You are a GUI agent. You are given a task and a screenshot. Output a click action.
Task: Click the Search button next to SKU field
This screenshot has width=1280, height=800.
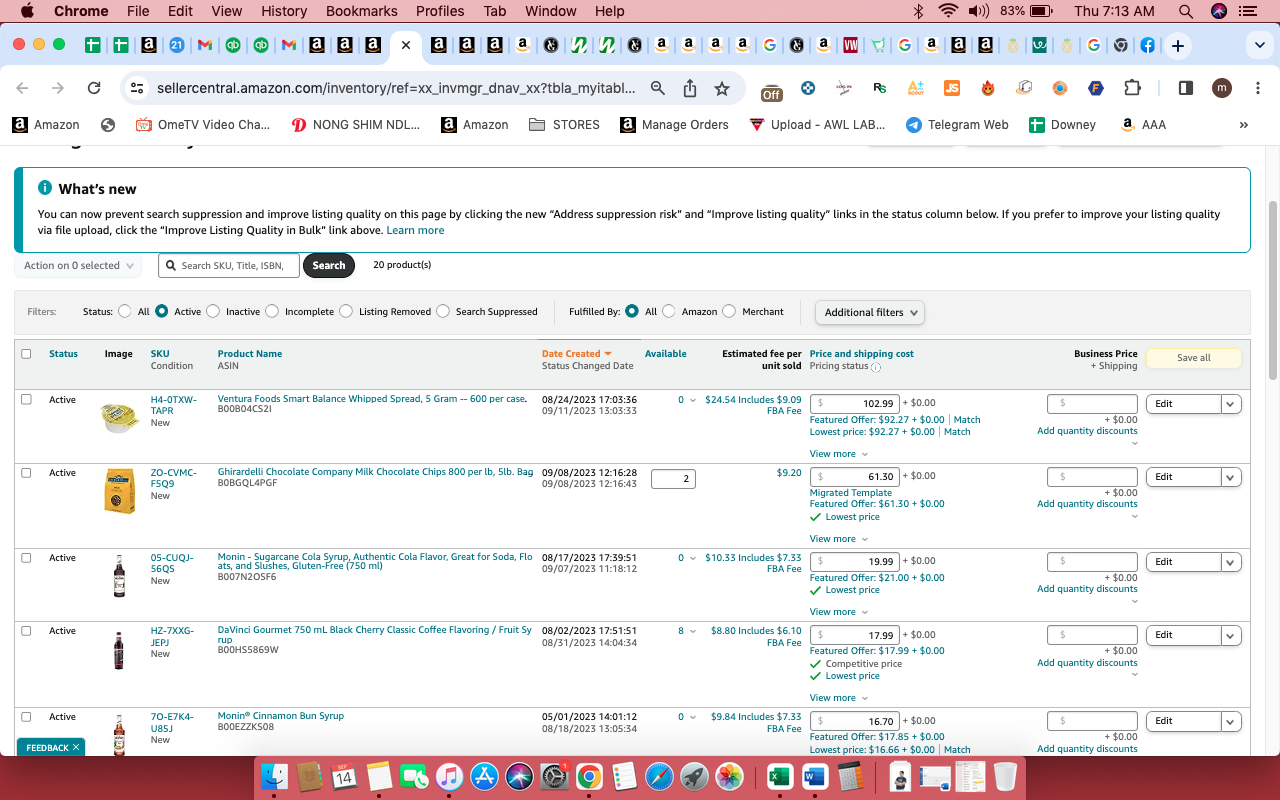[329, 265]
